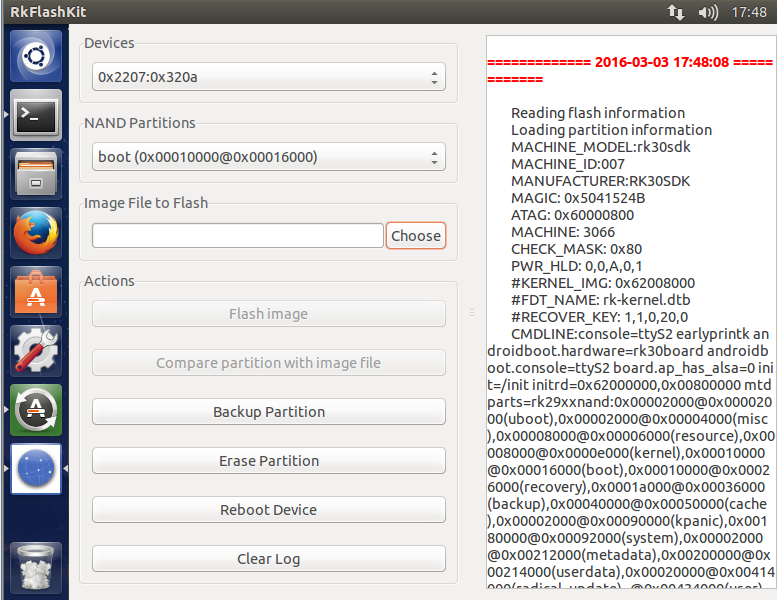
Task: Launch the Terminal from the dock
Action: pyautogui.click(x=36, y=116)
